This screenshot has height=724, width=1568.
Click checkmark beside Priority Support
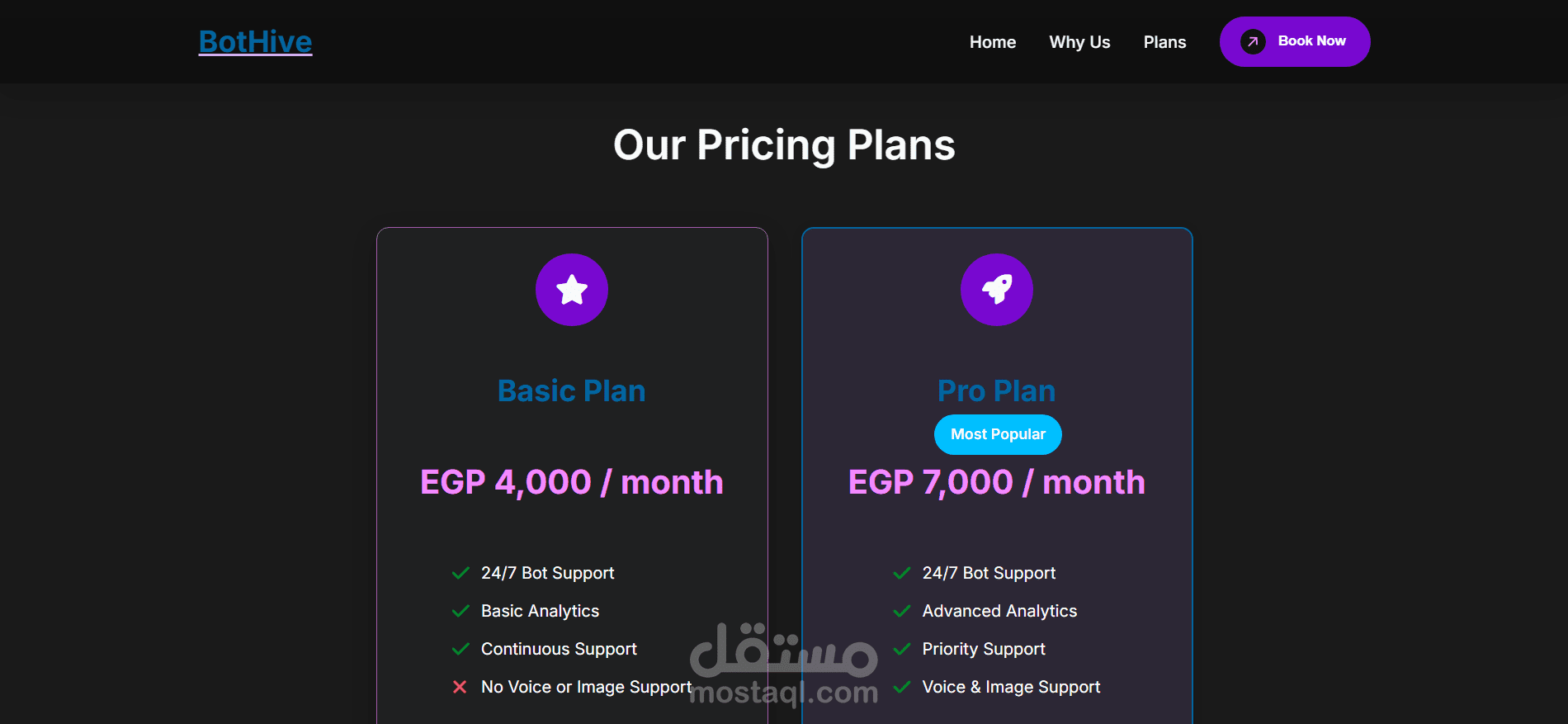click(902, 649)
